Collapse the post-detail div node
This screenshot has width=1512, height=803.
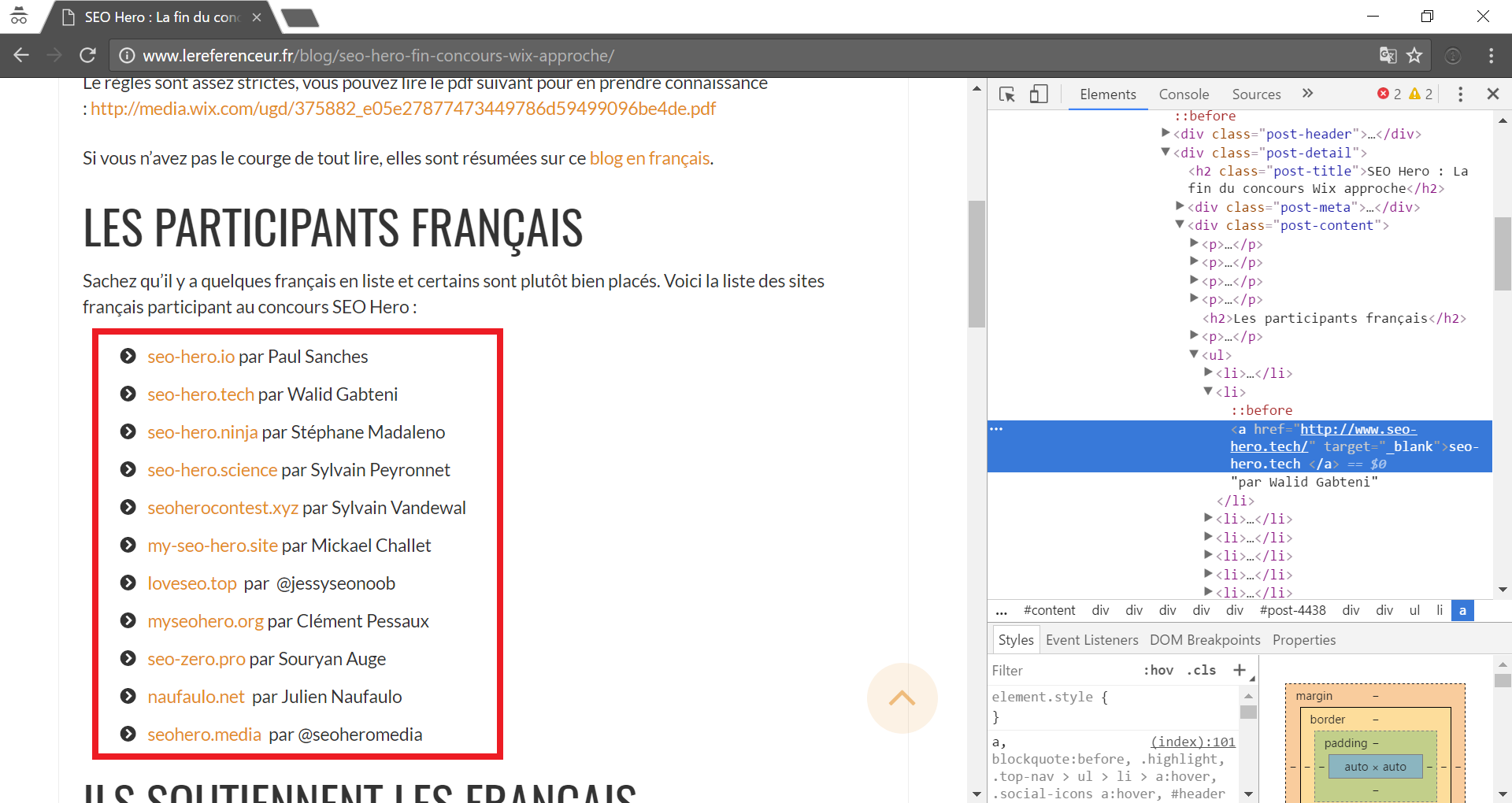click(1165, 152)
